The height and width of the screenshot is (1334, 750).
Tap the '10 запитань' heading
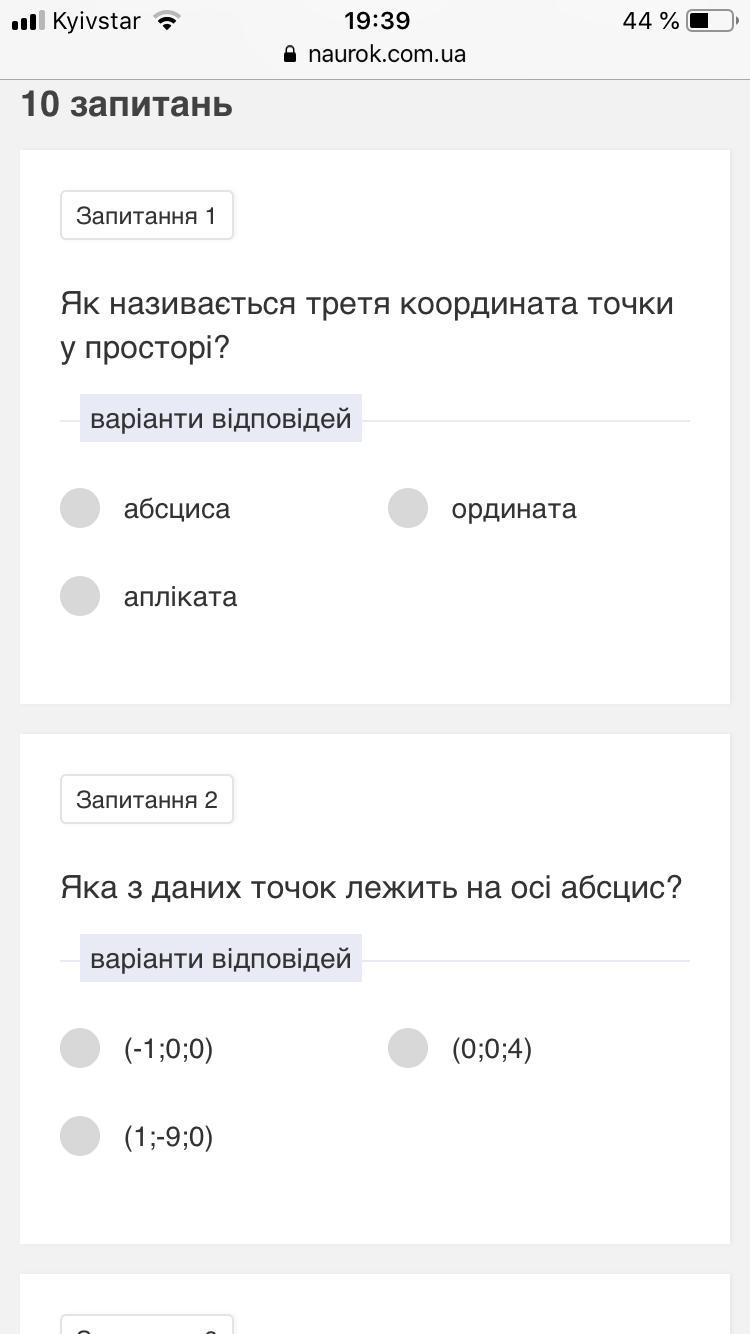tap(127, 104)
